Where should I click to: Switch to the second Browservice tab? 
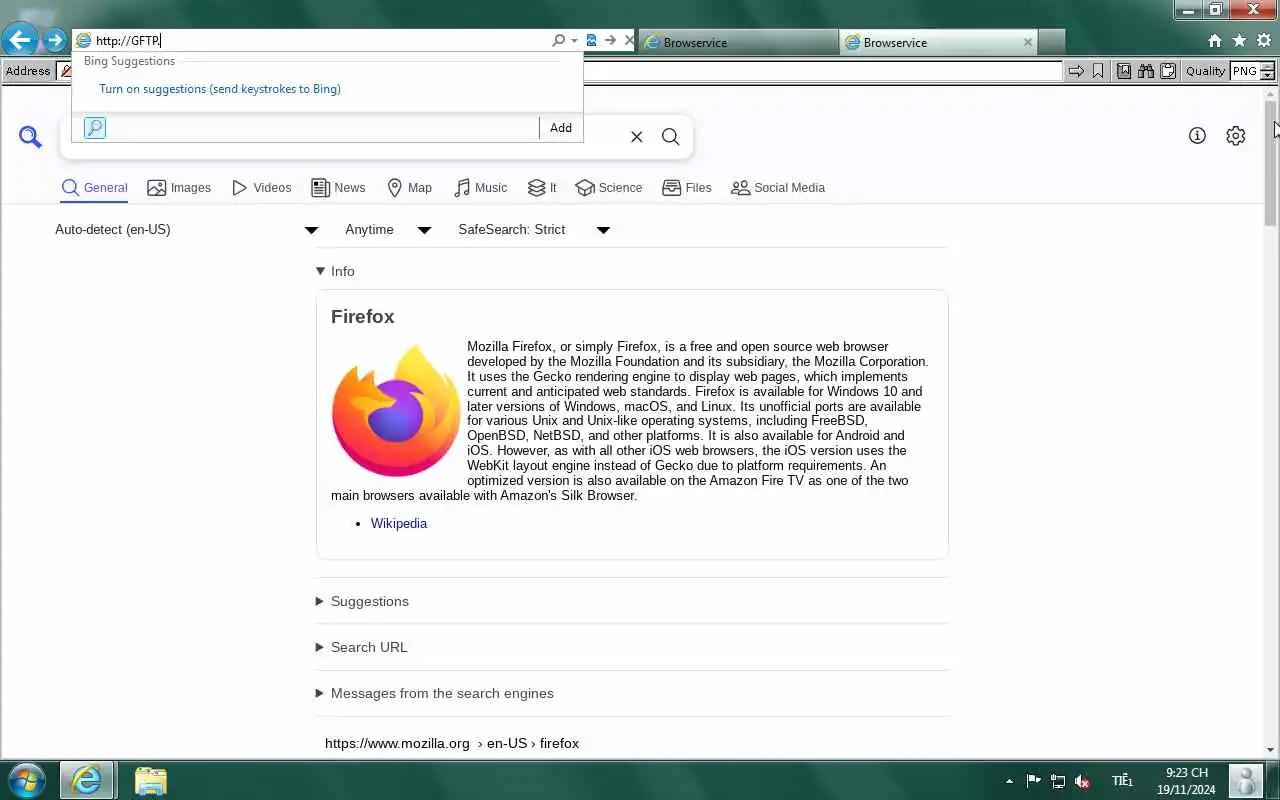pos(938,42)
